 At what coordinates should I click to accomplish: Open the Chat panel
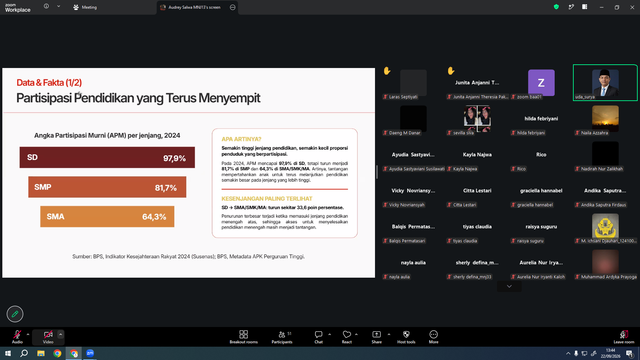(318, 337)
